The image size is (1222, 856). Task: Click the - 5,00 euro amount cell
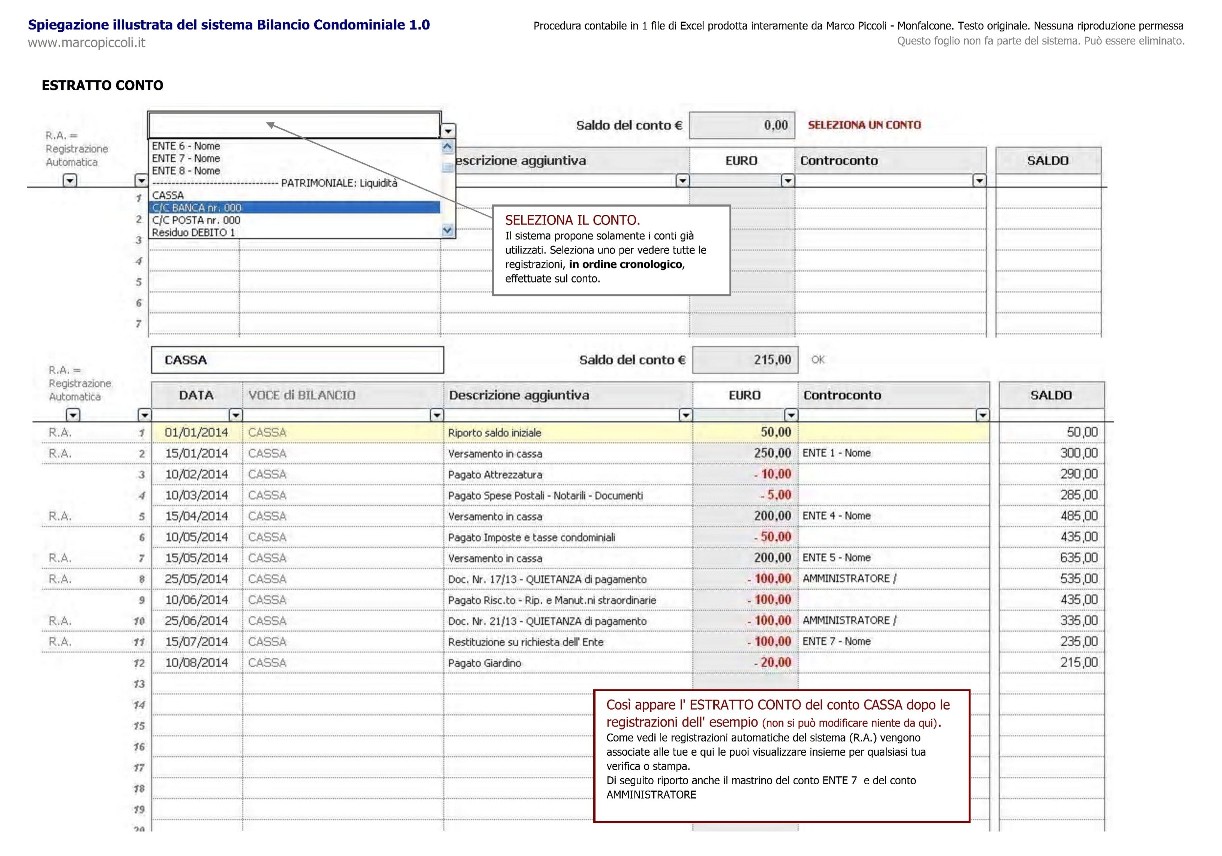pos(745,495)
